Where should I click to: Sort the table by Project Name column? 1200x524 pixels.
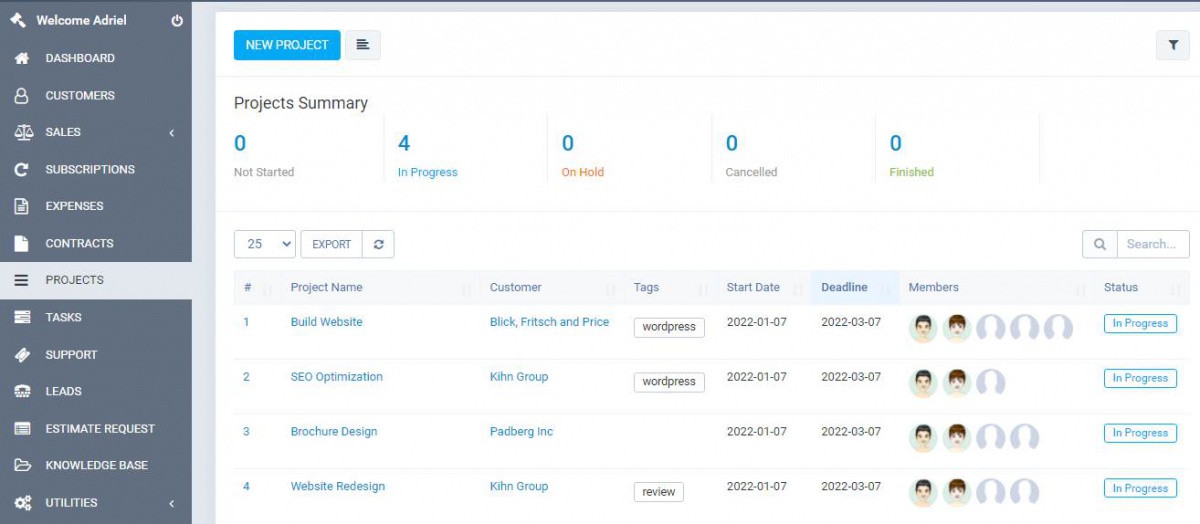(327, 288)
